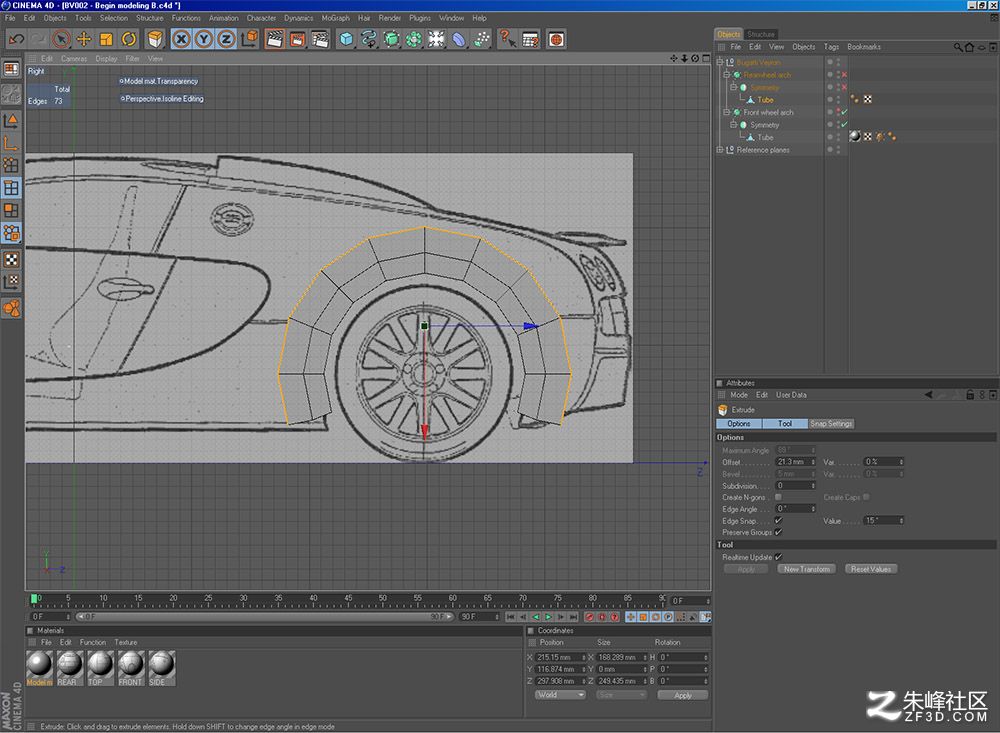This screenshot has width=1000, height=733.
Task: Click the lock icon in Attributes panel
Action: [970, 395]
